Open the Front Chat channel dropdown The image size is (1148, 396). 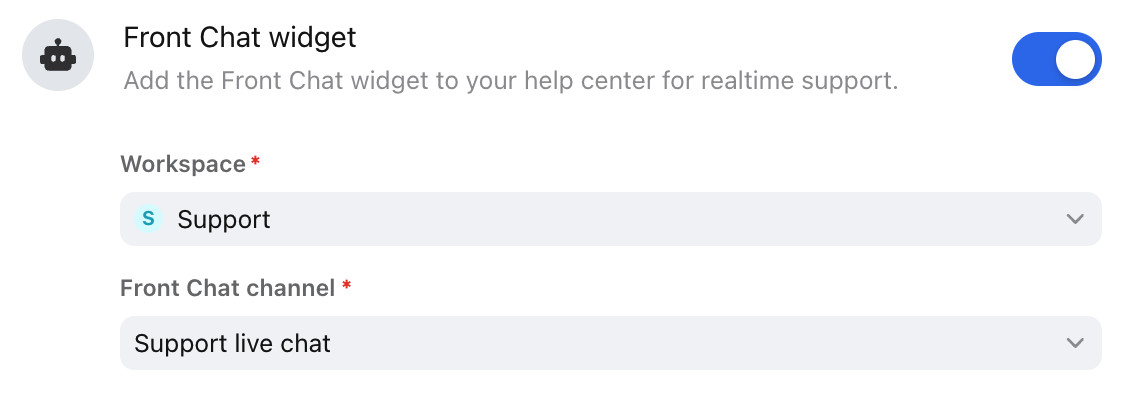coord(611,343)
